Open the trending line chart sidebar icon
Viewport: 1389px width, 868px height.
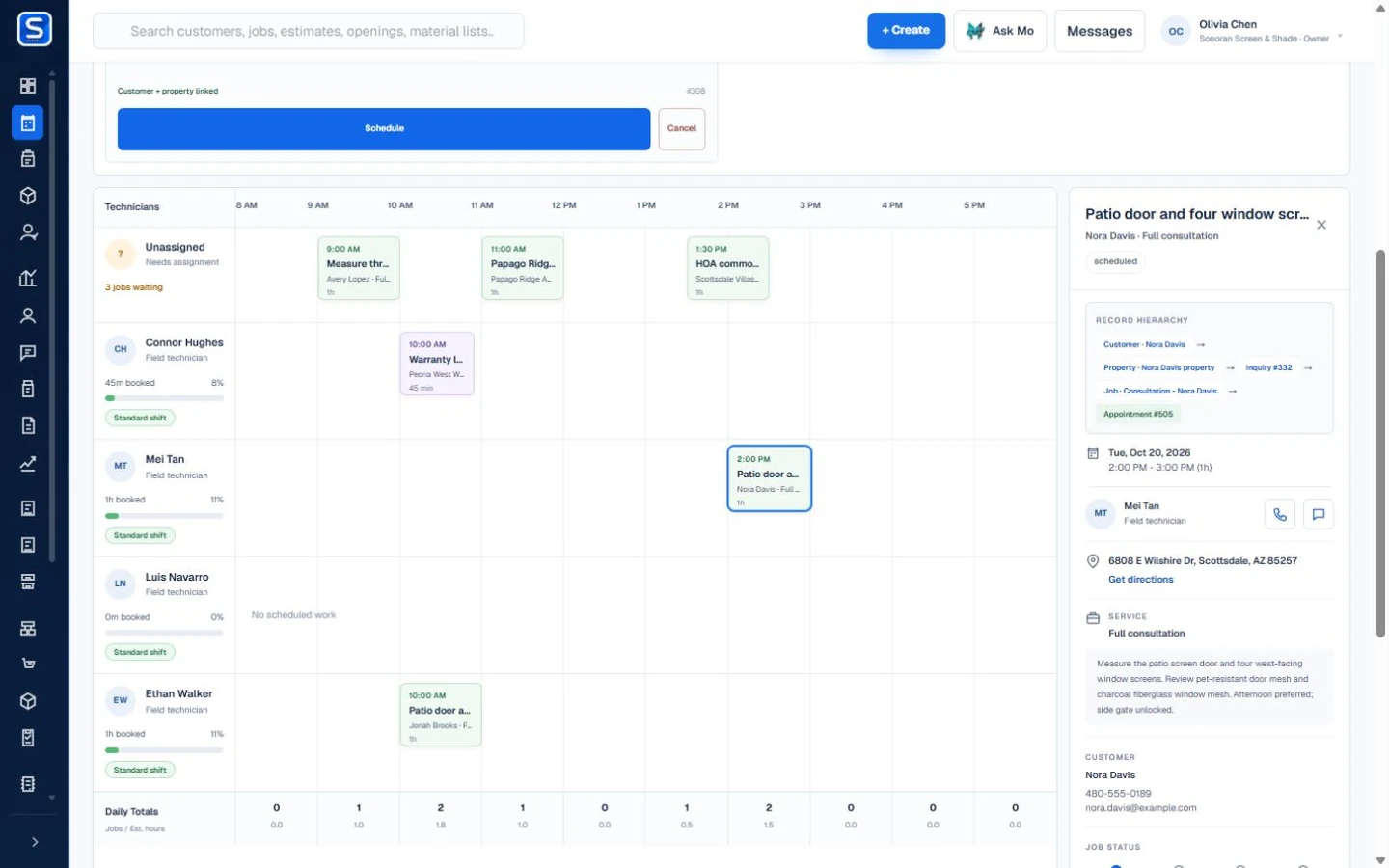28,464
